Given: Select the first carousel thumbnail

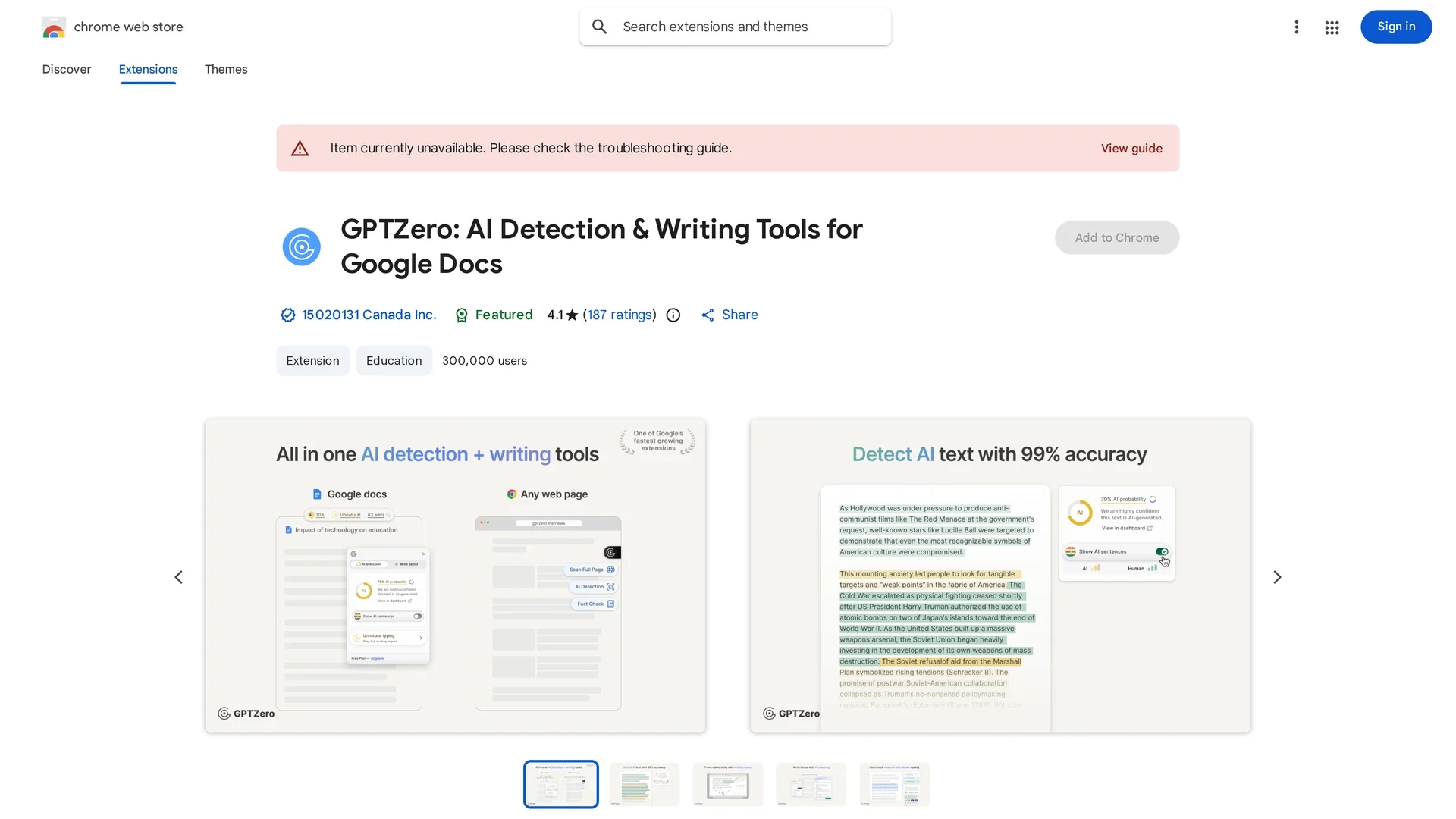Looking at the screenshot, I should click(x=561, y=785).
